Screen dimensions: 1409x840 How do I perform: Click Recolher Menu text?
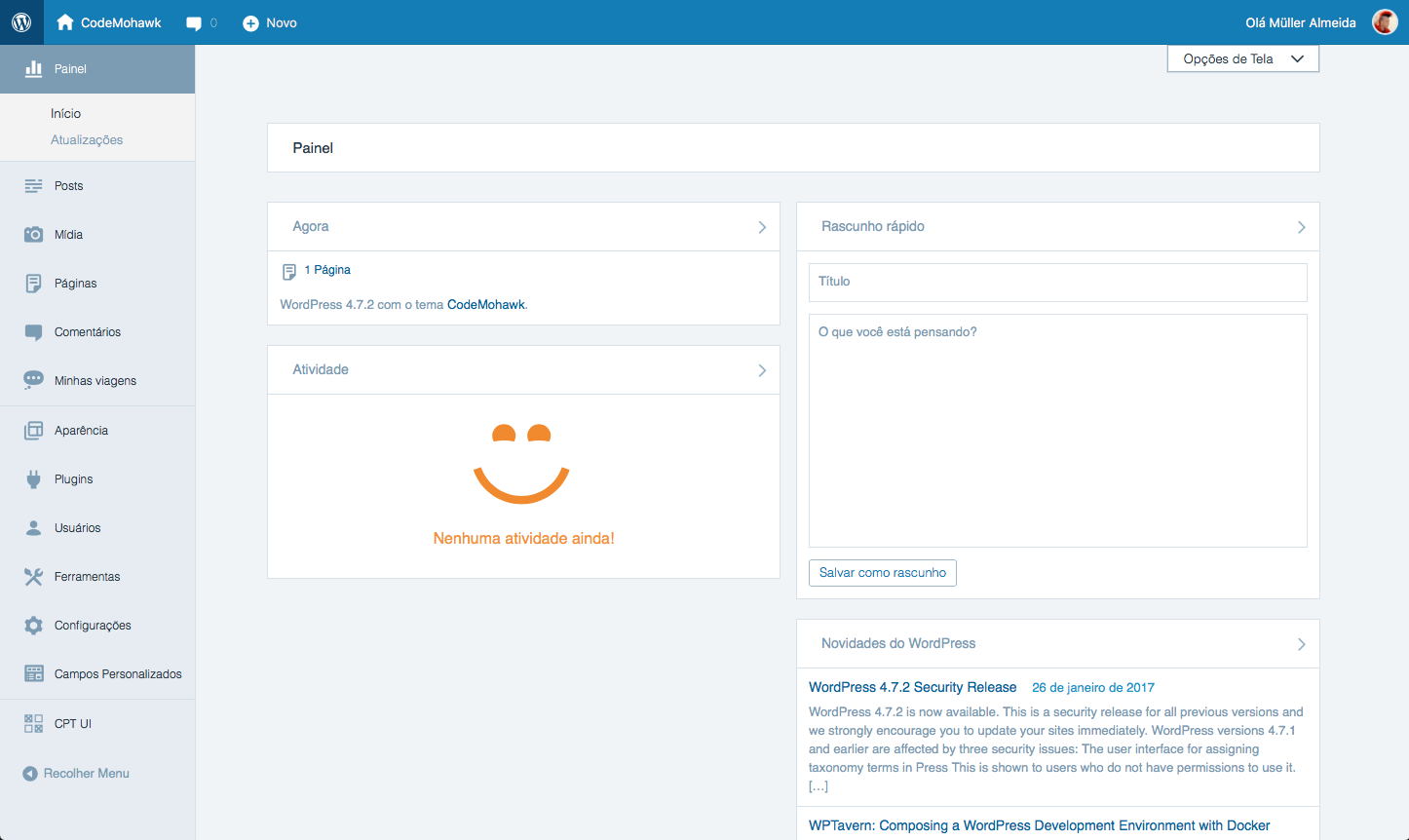87,774
